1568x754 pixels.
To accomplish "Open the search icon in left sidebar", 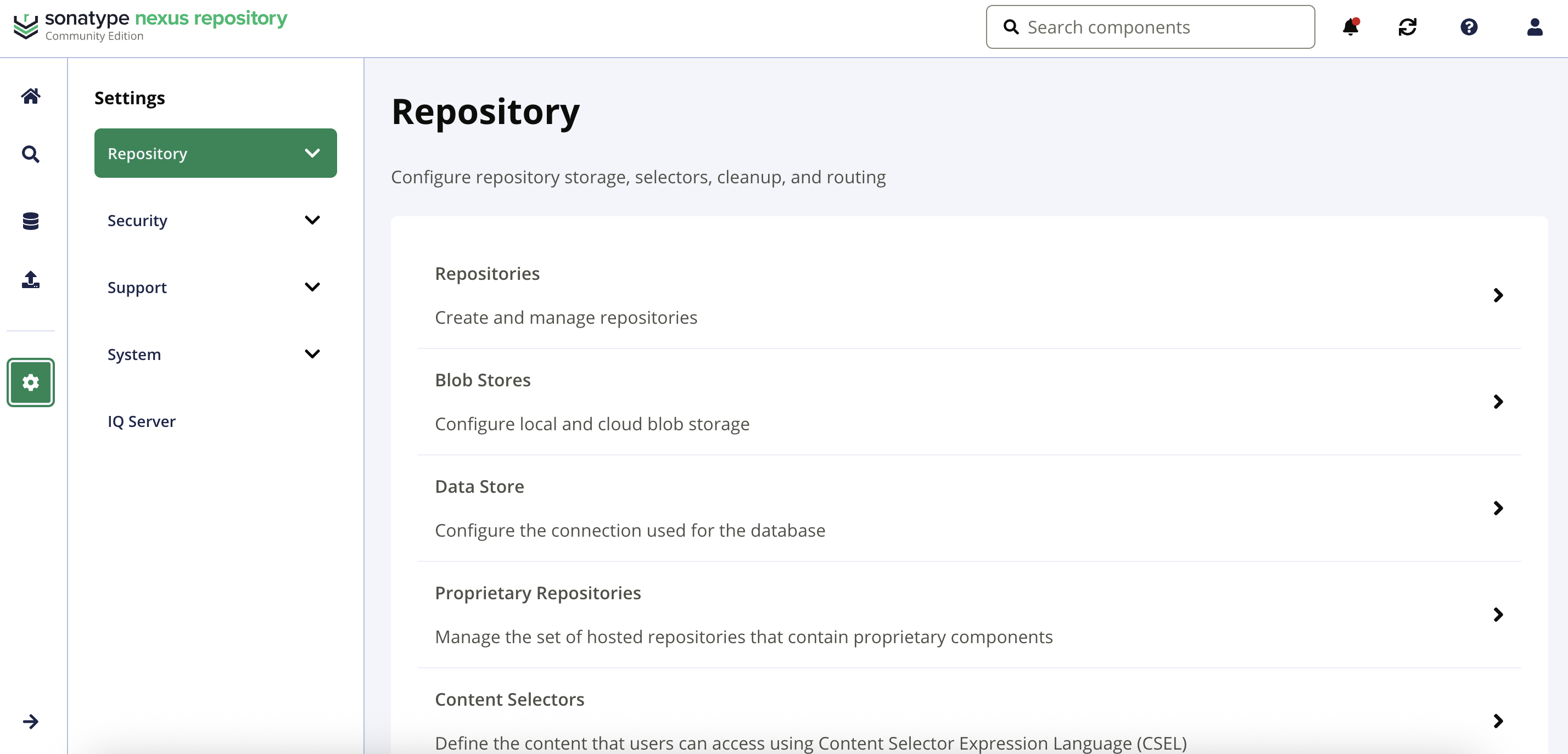I will [30, 154].
